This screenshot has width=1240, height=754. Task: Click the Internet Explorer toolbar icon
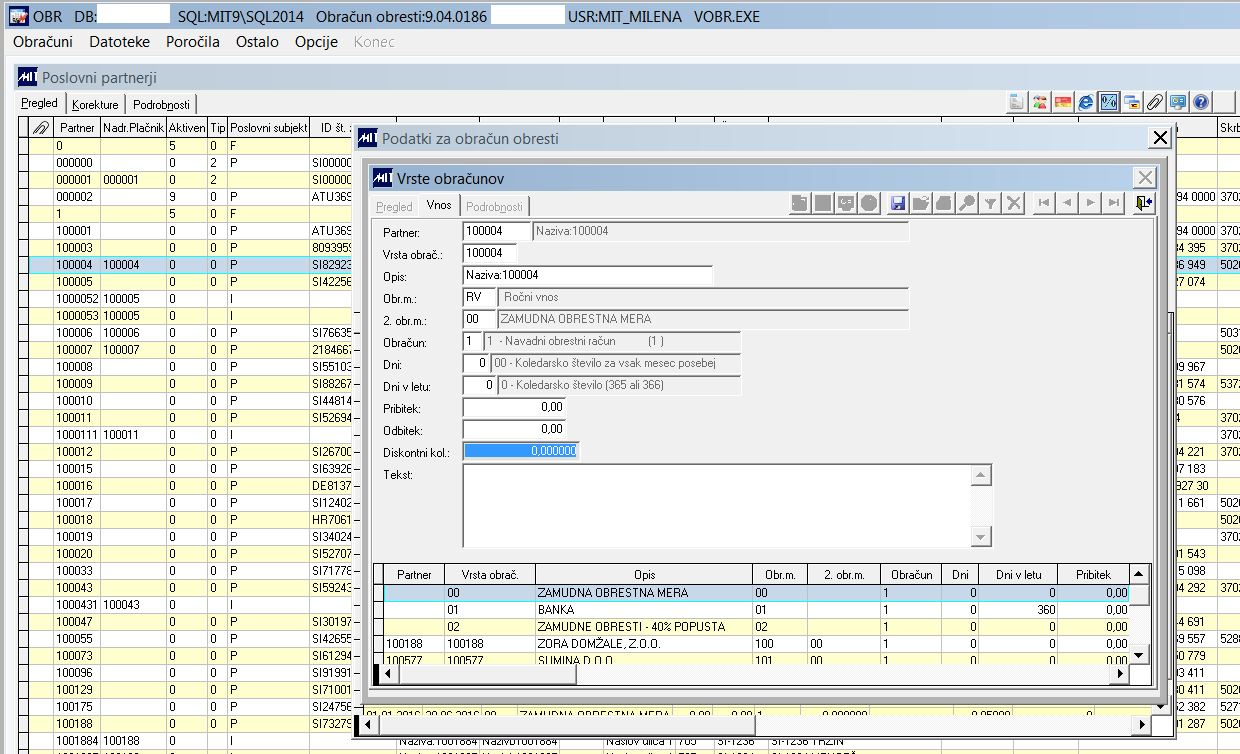pyautogui.click(x=1085, y=102)
